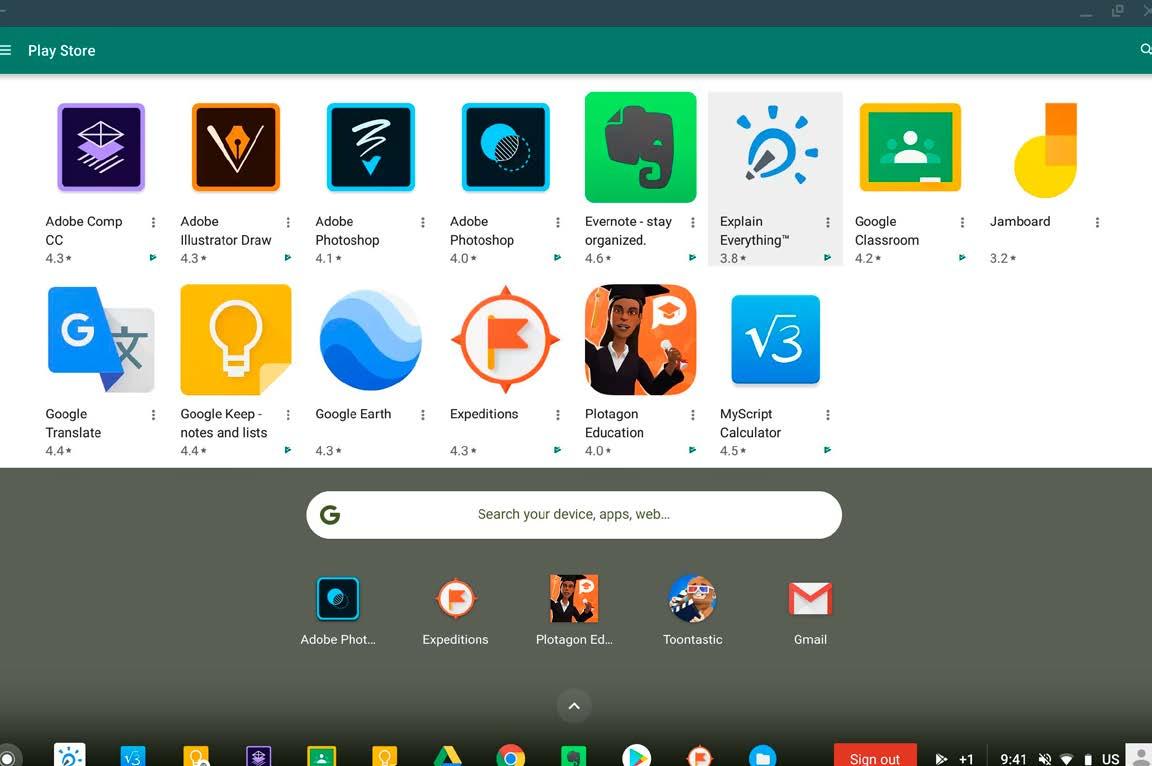Open Adobe Comp CC icon in Play Store
Screen dimensions: 1152x766
pyautogui.click(x=101, y=147)
